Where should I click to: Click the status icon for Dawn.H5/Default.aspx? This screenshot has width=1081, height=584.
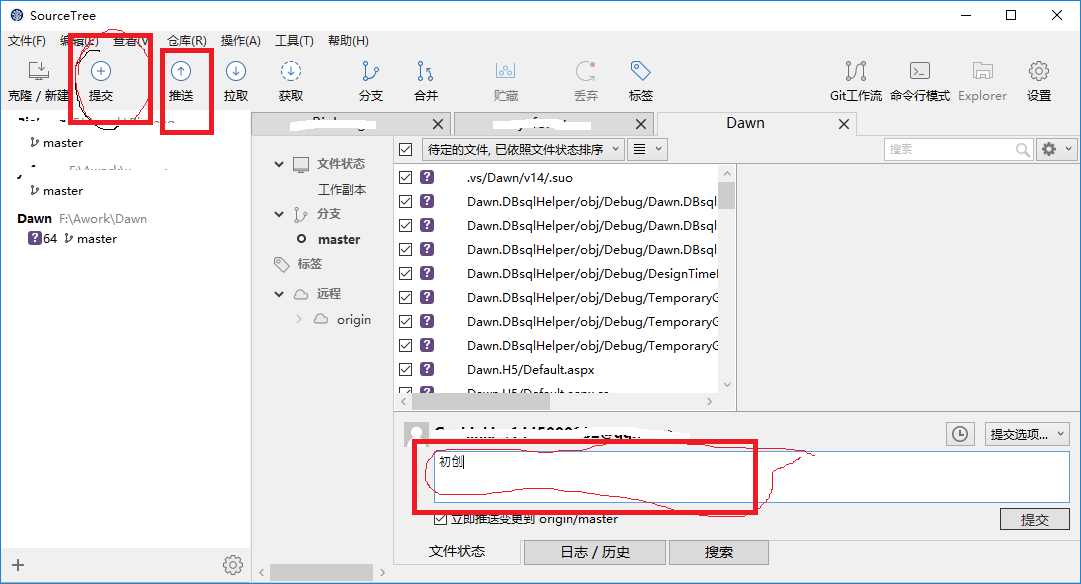coord(427,369)
